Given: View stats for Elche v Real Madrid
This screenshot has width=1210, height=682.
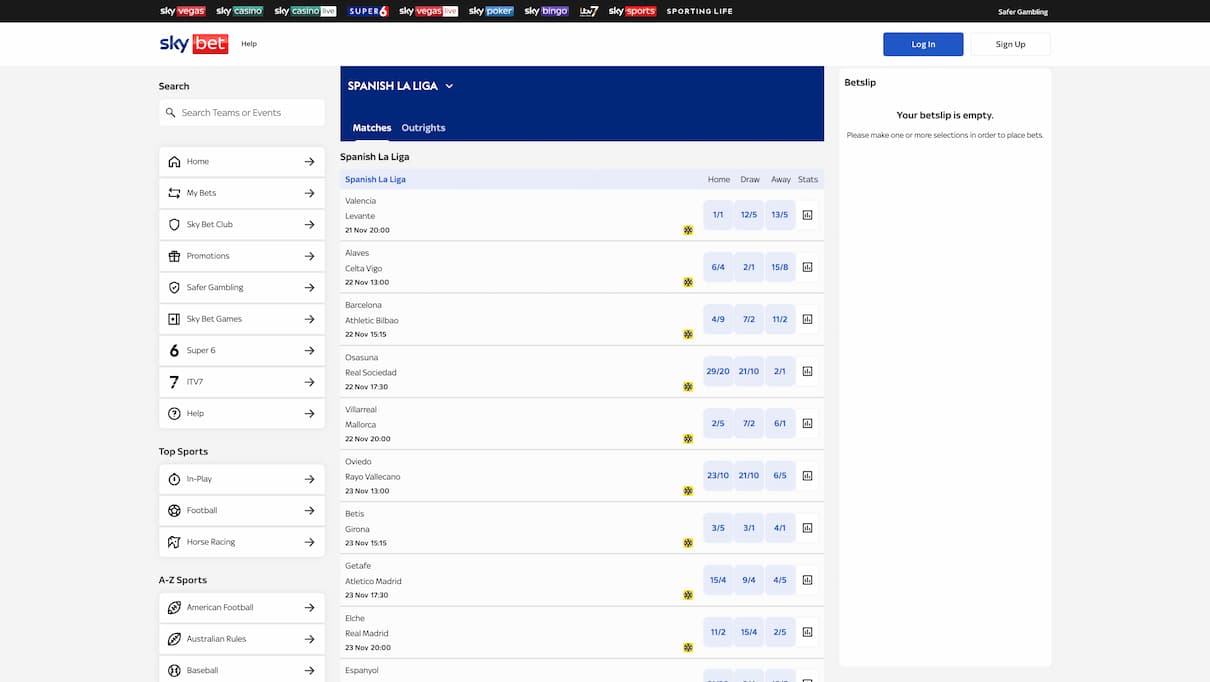Looking at the screenshot, I should click(807, 631).
